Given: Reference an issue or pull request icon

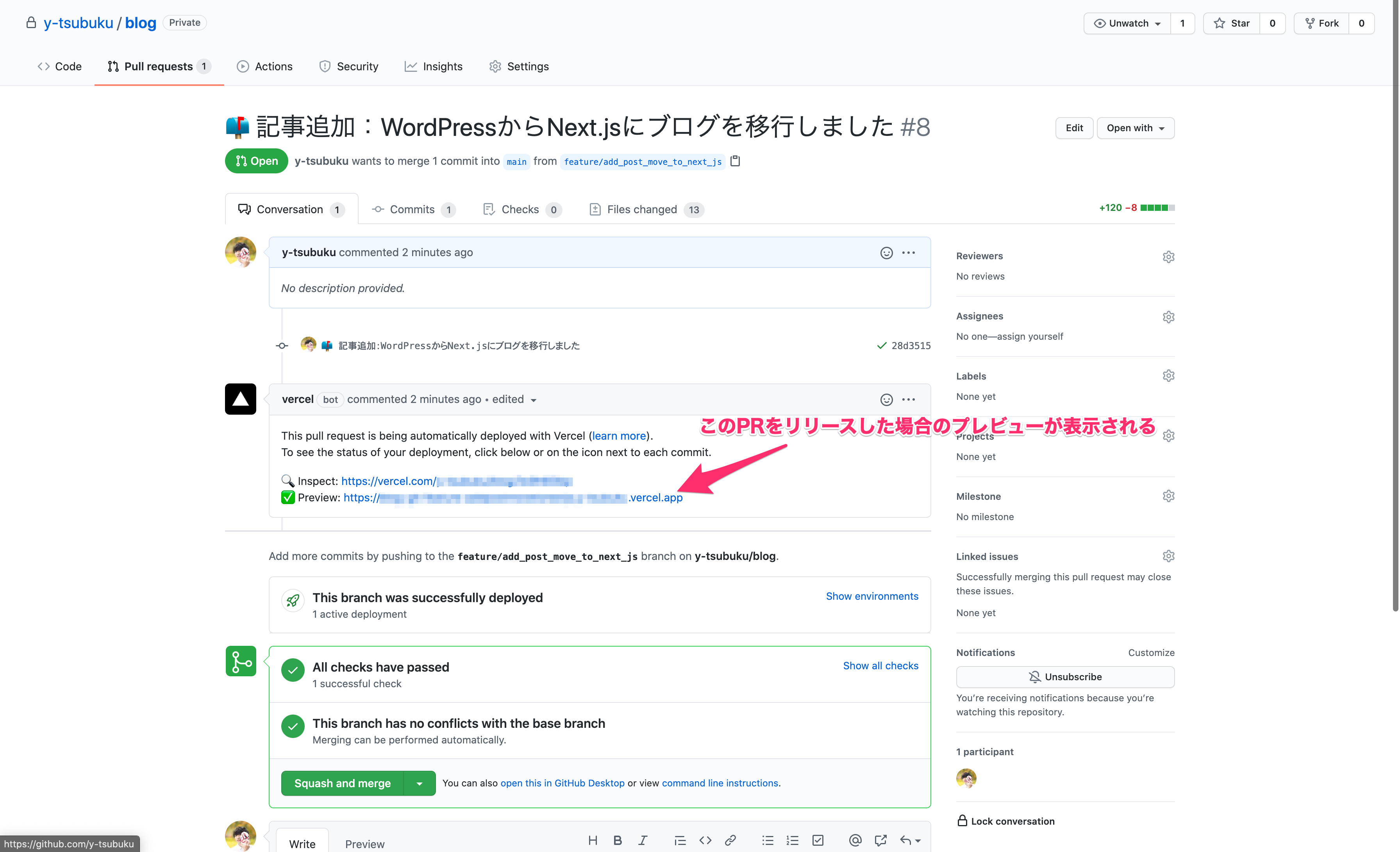Looking at the screenshot, I should pyautogui.click(x=881, y=841).
